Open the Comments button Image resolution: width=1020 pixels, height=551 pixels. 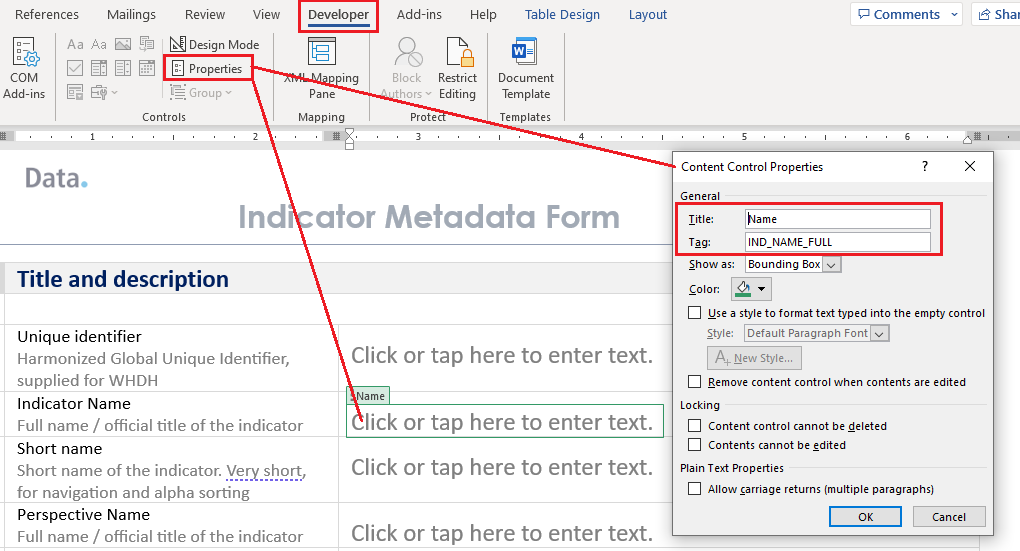pos(899,14)
